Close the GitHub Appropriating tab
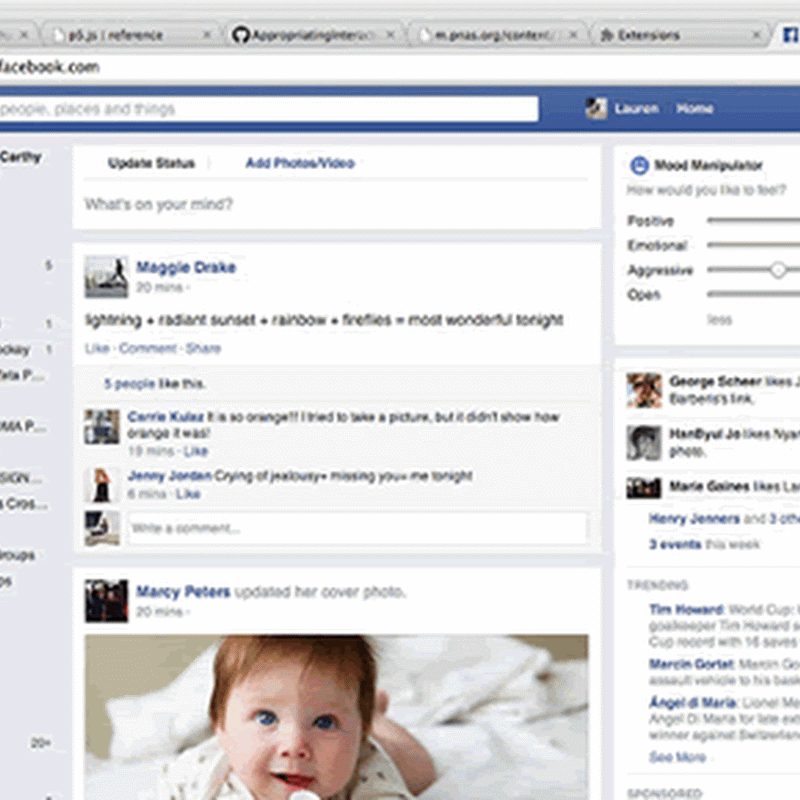 (x=390, y=35)
